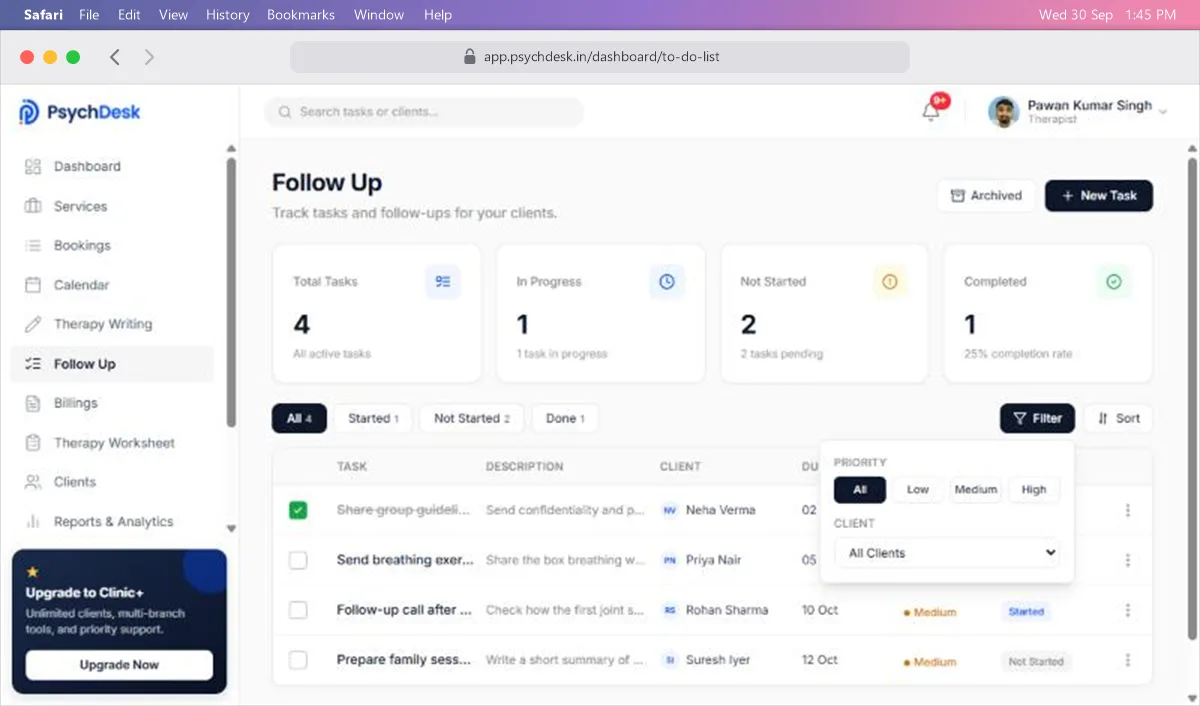Viewport: 1200px width, 706px height.
Task: Select All priority filter
Action: click(x=860, y=490)
